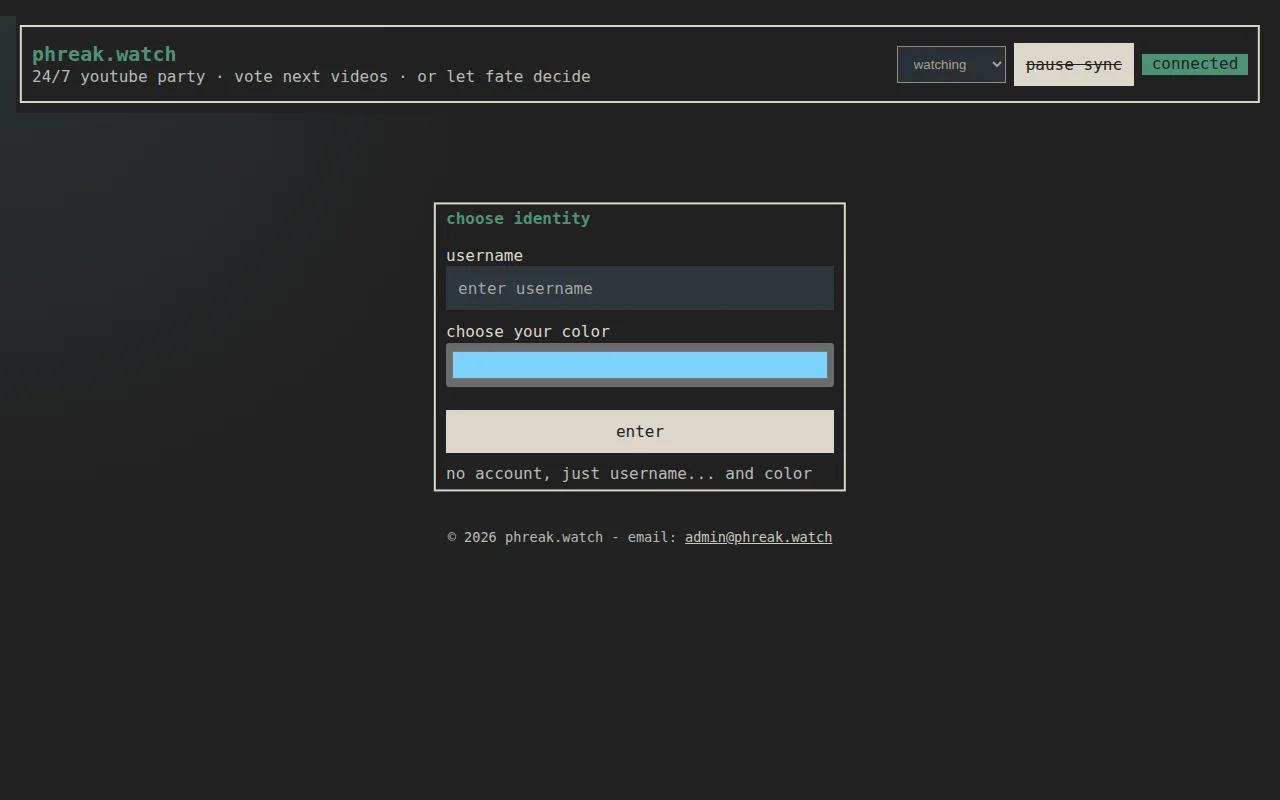This screenshot has height=800, width=1280.
Task: Click the 'email:' footer label
Action: (x=652, y=537)
